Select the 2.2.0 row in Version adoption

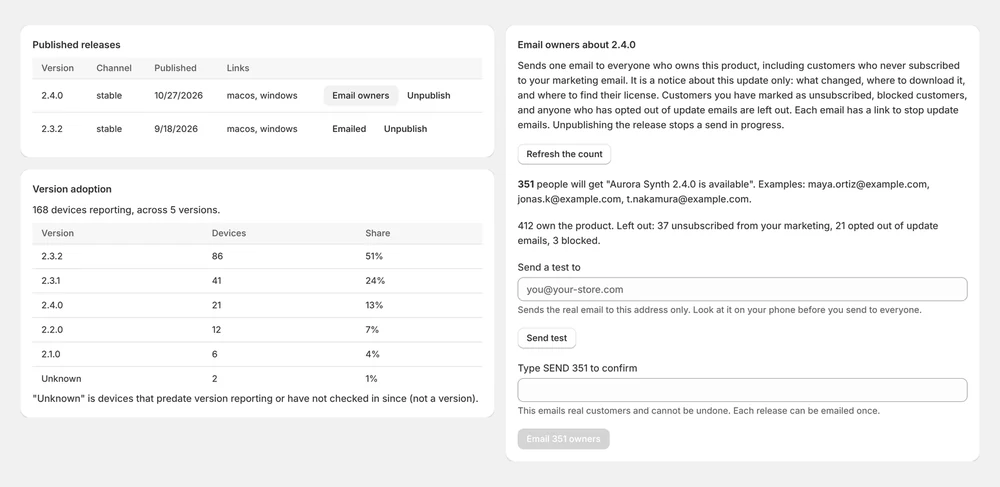[258, 330]
